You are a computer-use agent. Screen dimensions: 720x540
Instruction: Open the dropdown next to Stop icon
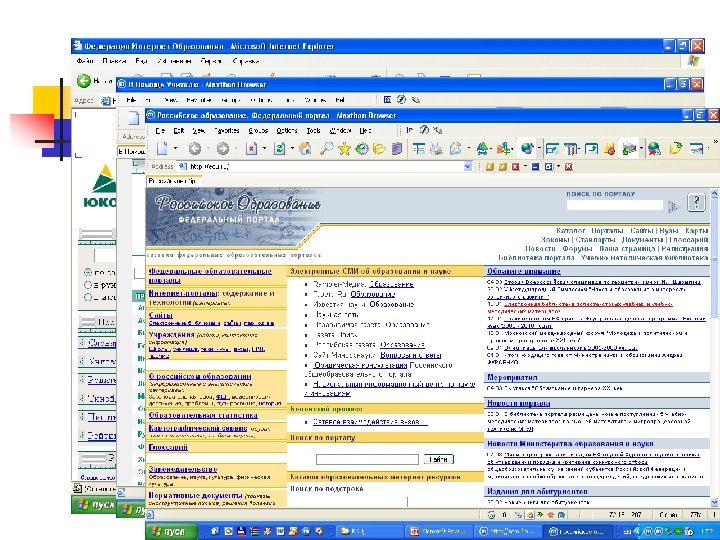click(x=264, y=148)
